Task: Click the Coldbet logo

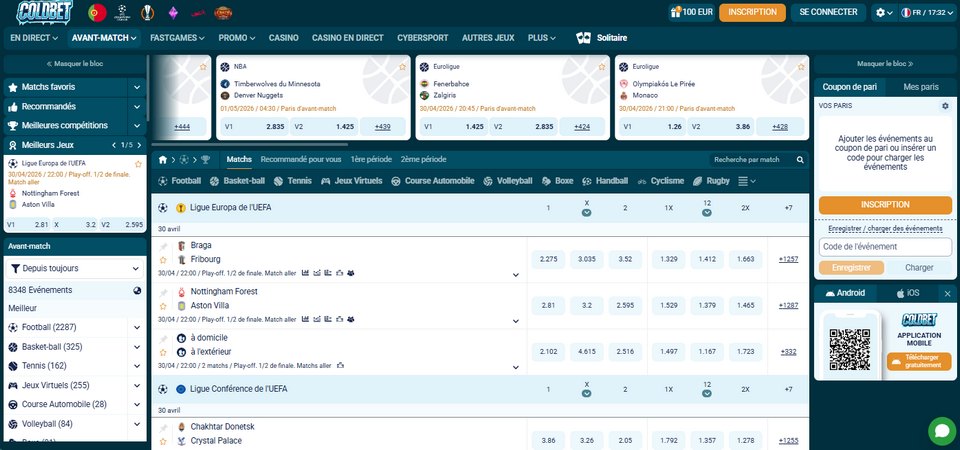Action: 44,12
